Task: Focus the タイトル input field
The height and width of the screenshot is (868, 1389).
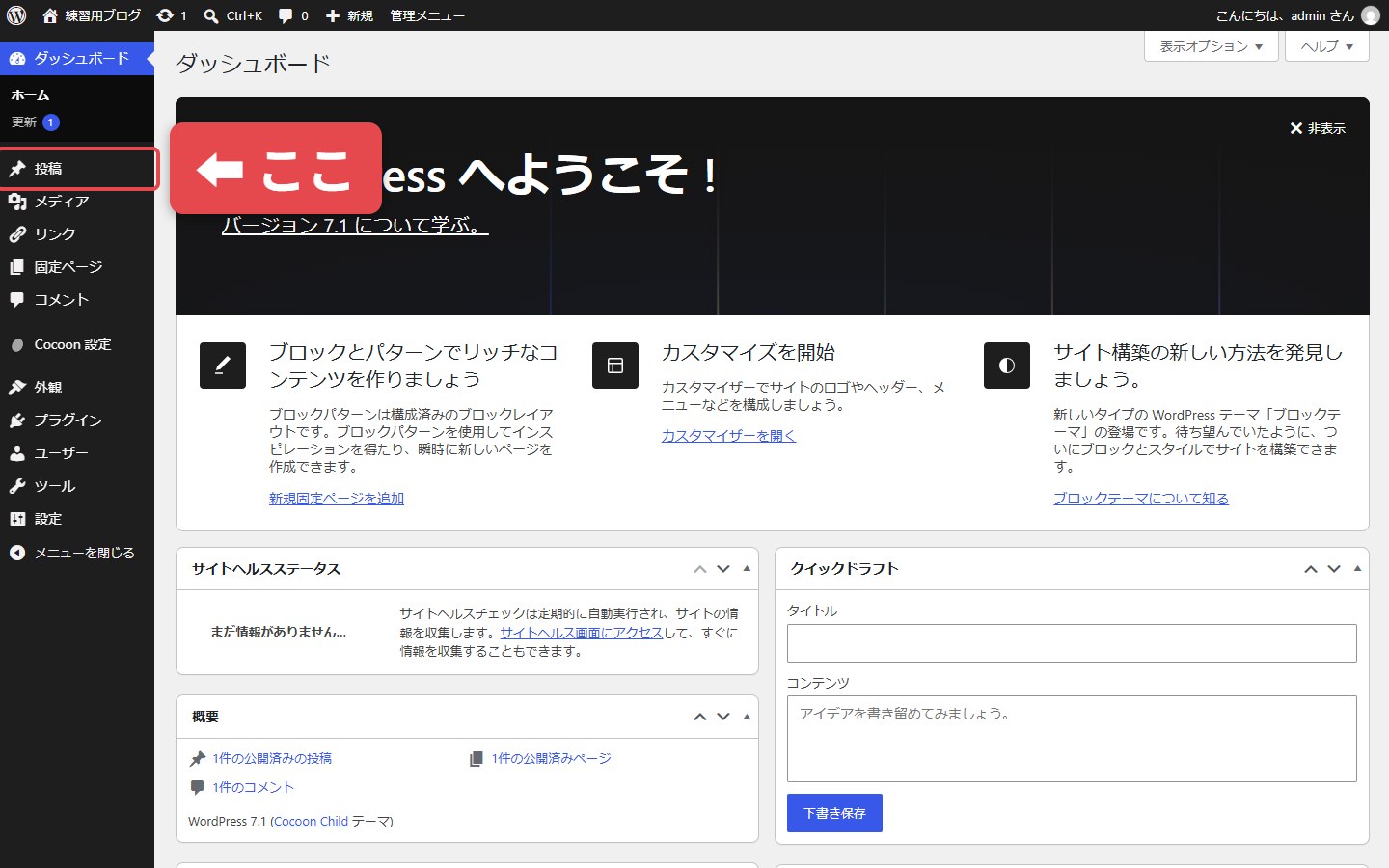Action: pos(1072,643)
